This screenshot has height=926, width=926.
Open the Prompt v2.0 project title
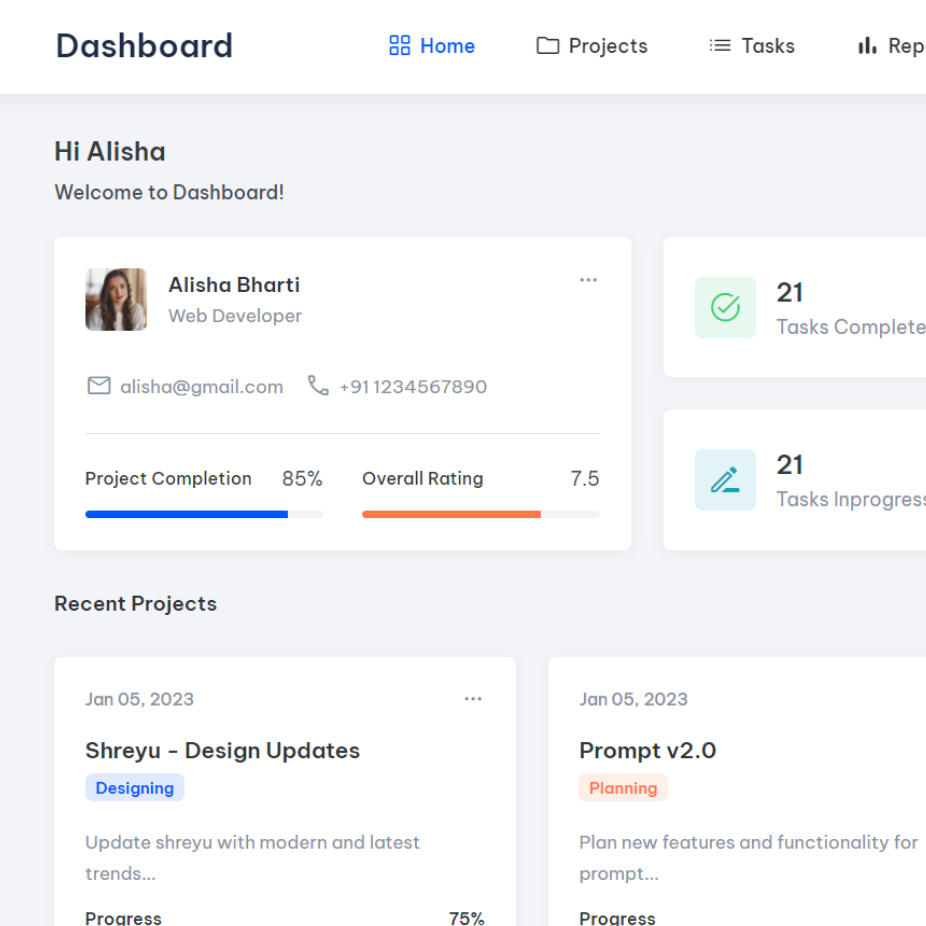[647, 750]
